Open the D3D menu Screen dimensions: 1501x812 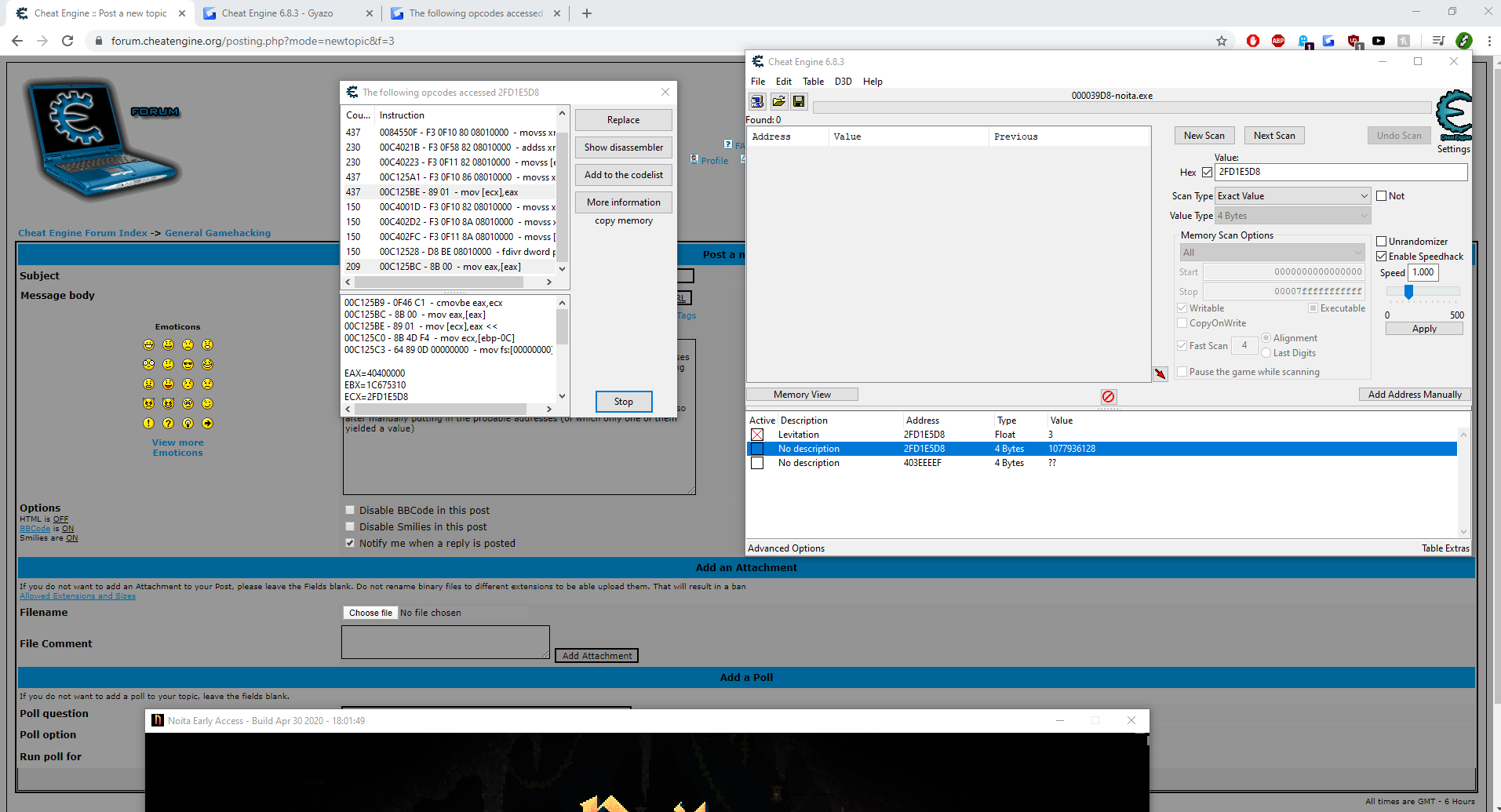(843, 81)
